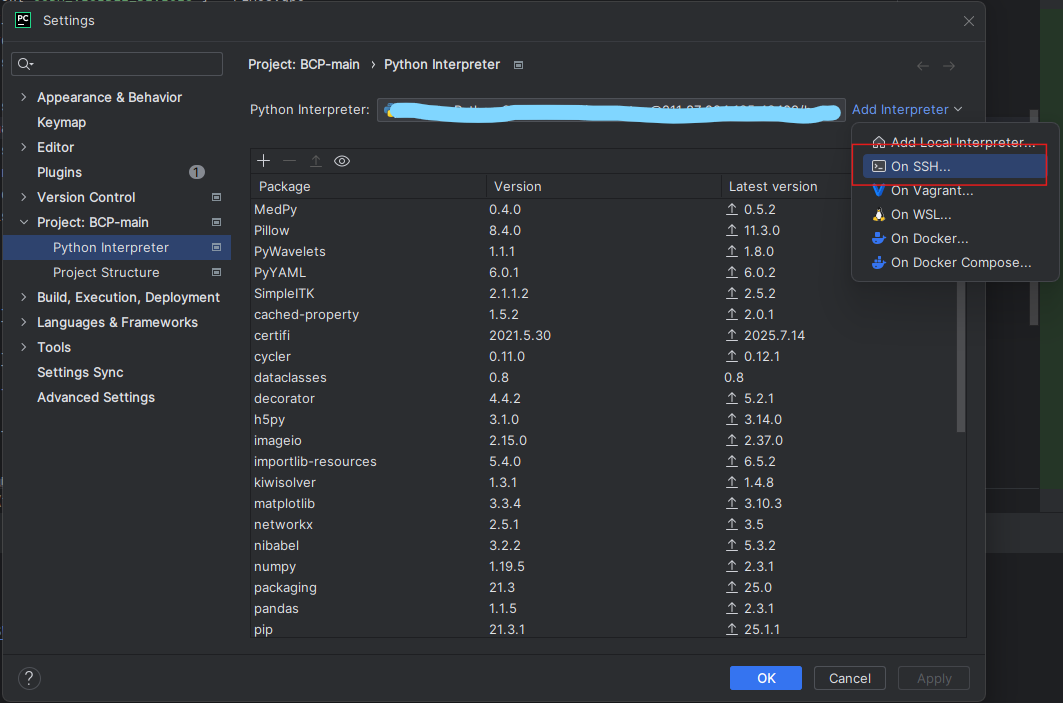Open the Python Interpreter combo box
This screenshot has width=1063, height=703.
[x=611, y=110]
